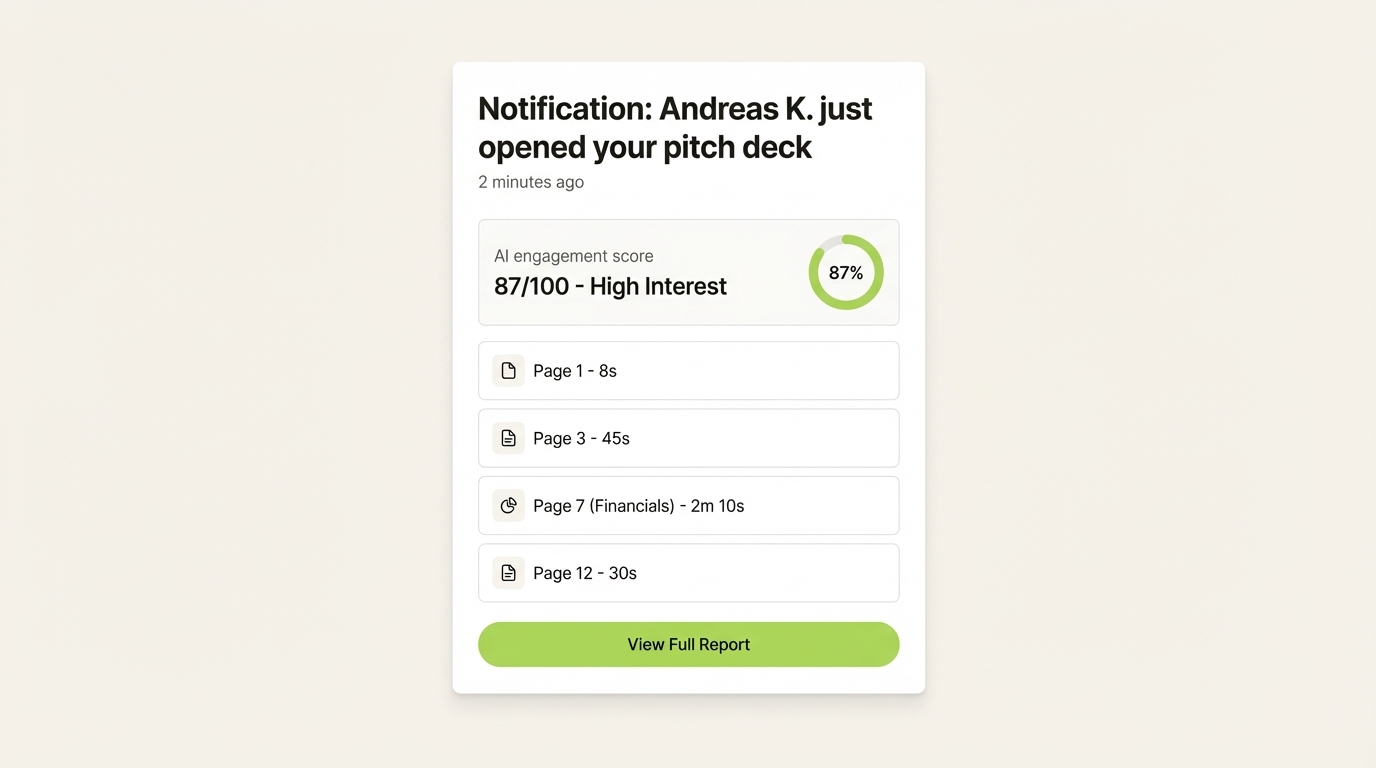Select the '2 minutes ago' timestamp
This screenshot has height=768, width=1376.
(x=531, y=182)
